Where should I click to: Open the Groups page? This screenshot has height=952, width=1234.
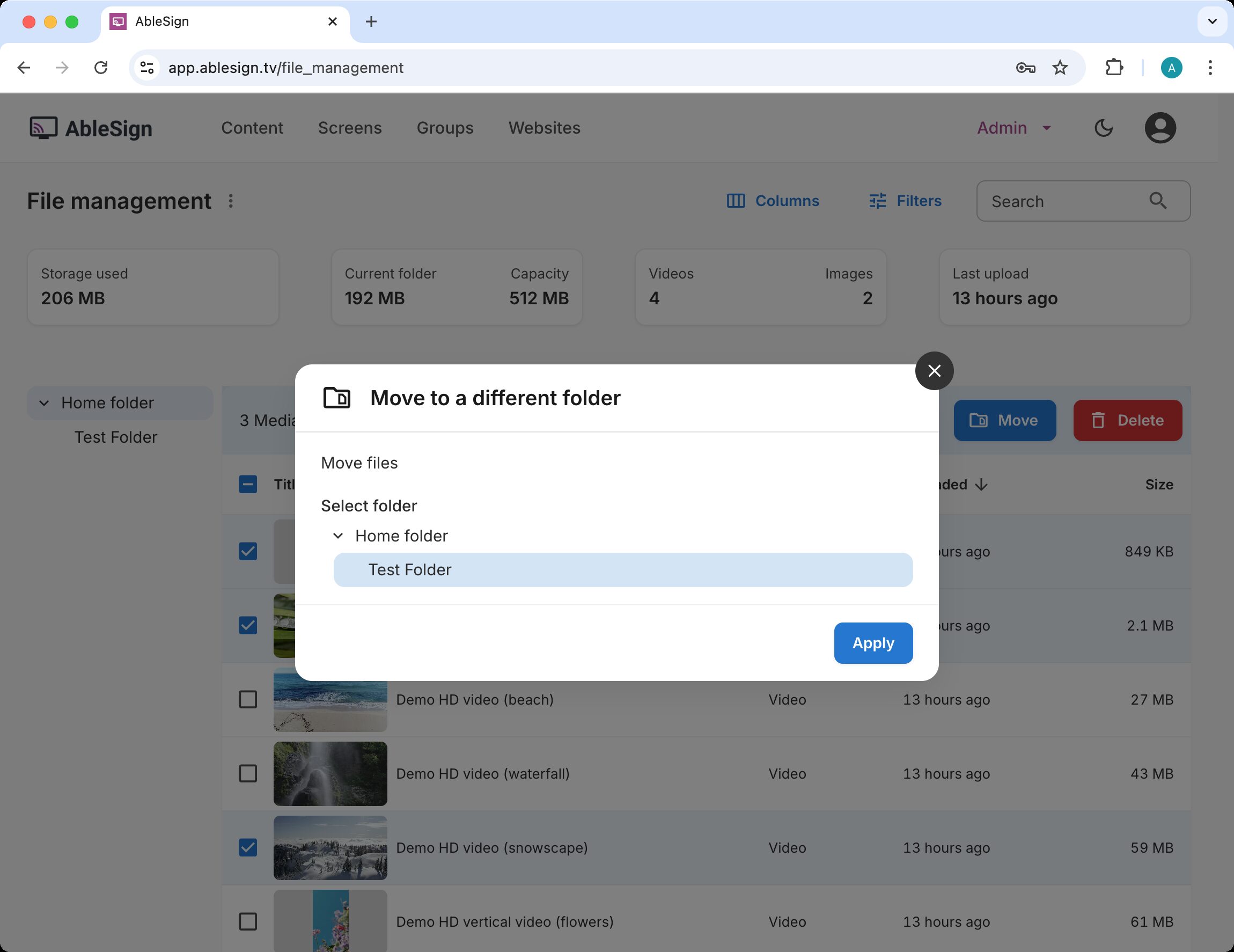(x=445, y=128)
